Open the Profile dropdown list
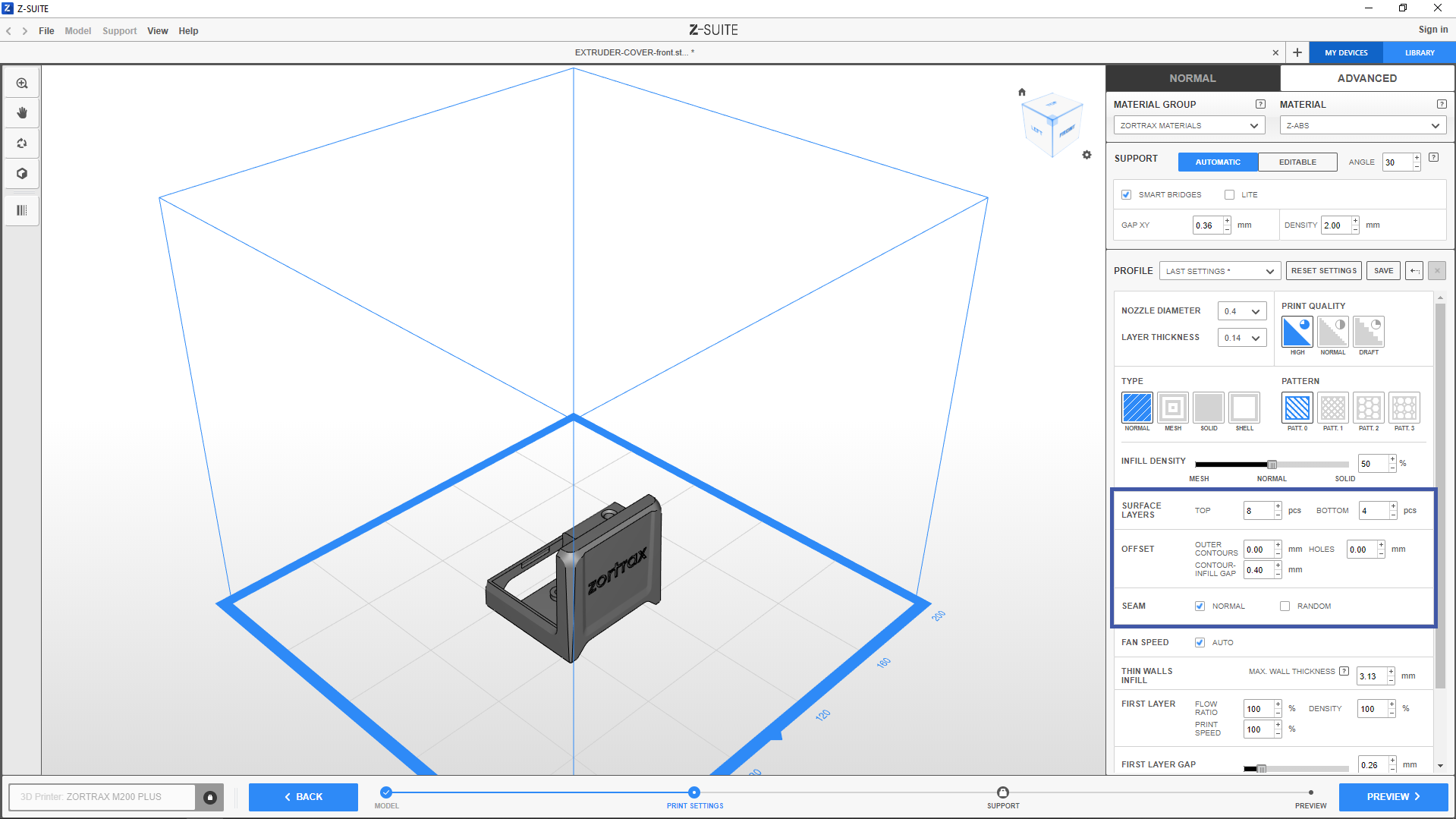Viewport: 1456px width, 819px height. tap(1219, 271)
